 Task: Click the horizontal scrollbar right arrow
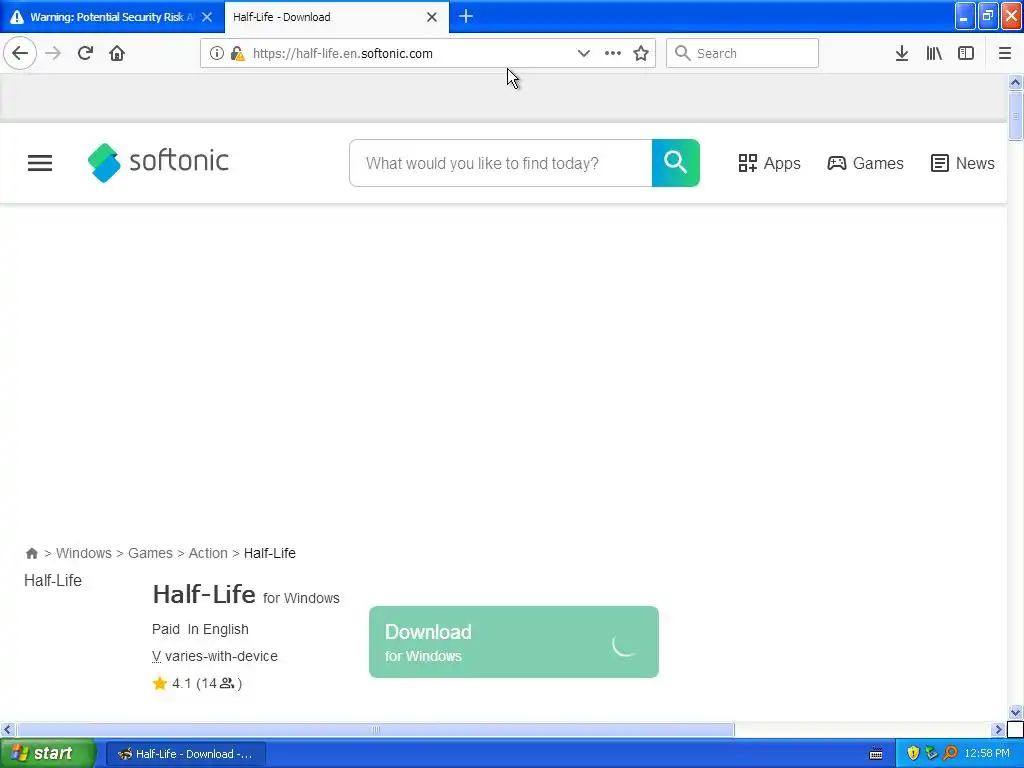coord(998,729)
